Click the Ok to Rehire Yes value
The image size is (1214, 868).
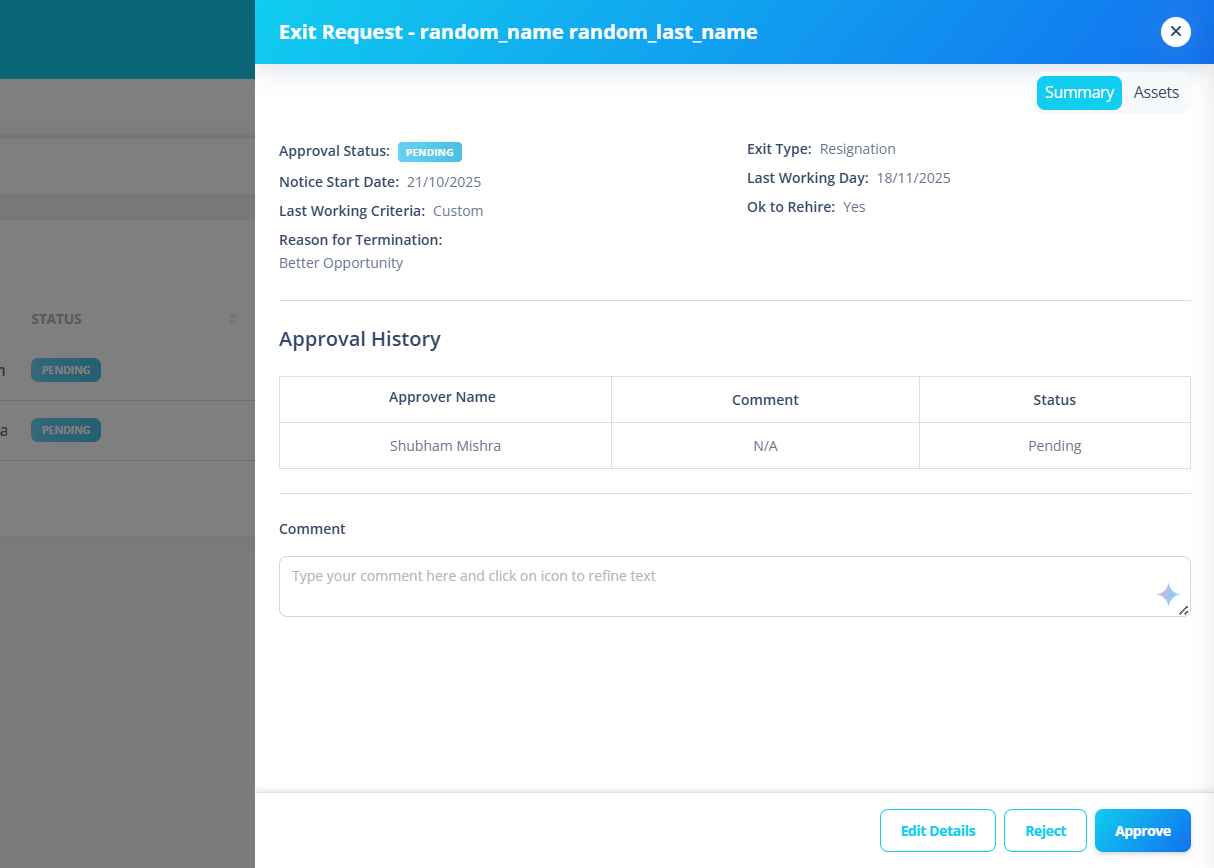click(x=854, y=207)
